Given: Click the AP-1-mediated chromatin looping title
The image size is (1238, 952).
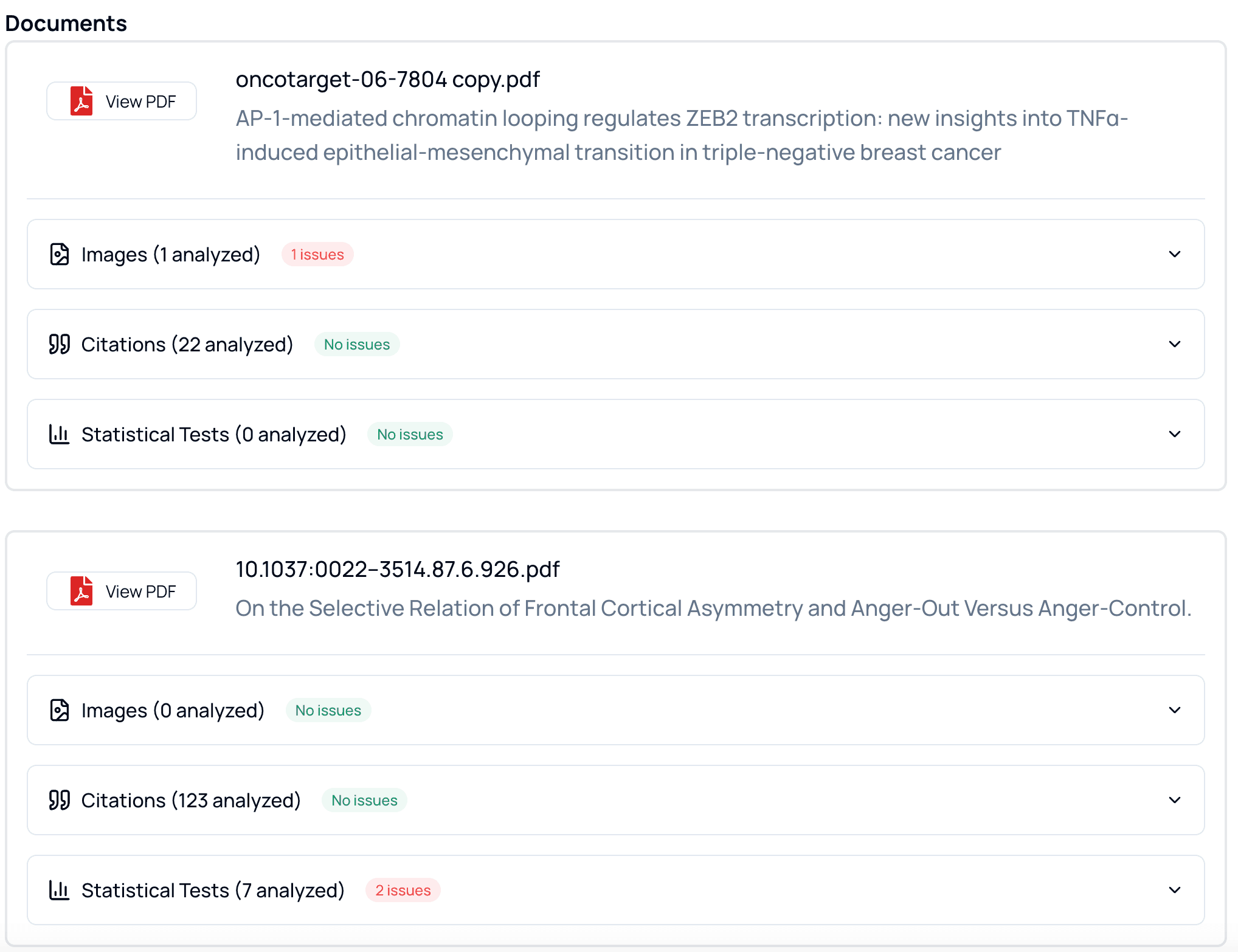Looking at the screenshot, I should coord(681,135).
